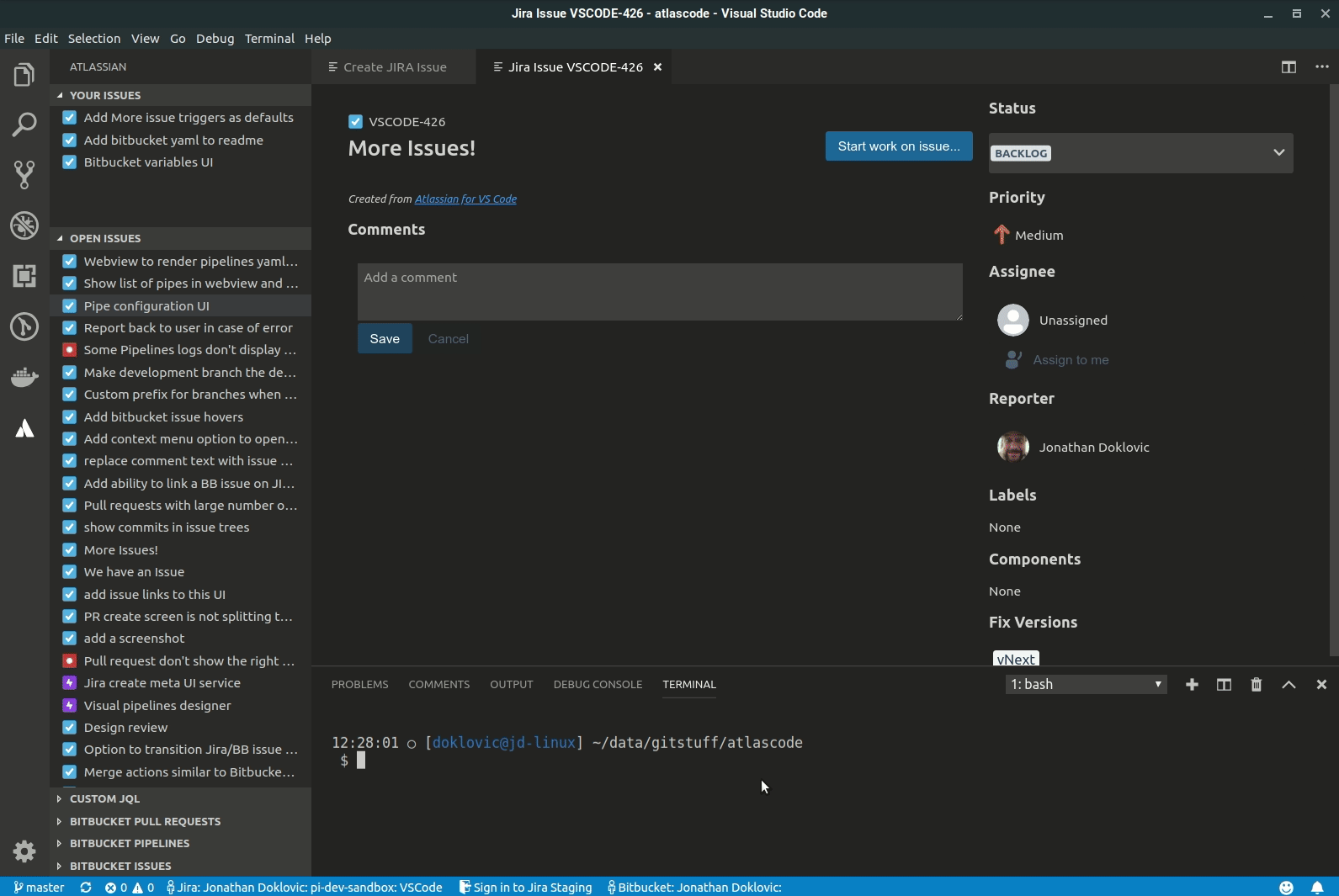Click checkbox icon for Design review

70,728
